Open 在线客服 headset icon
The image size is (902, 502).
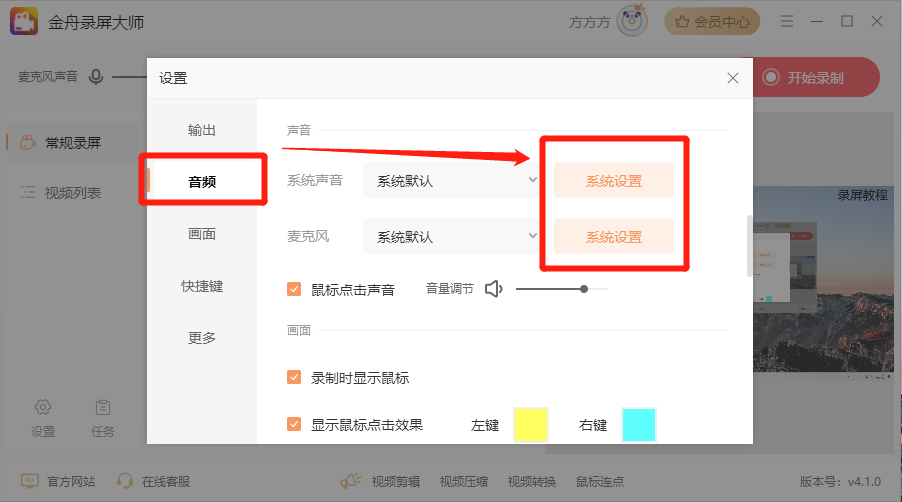(x=125, y=481)
